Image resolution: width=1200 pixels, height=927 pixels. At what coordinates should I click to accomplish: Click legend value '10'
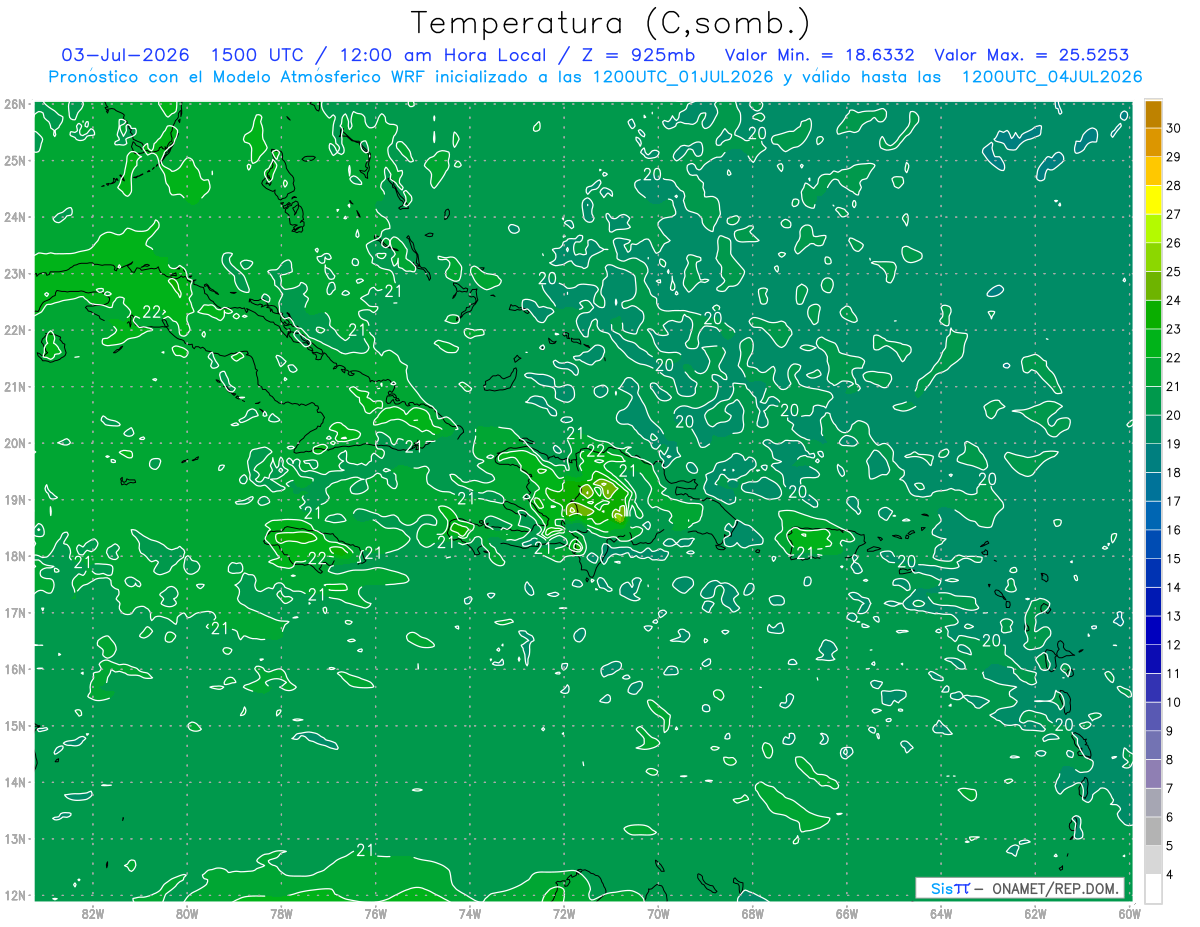(x=1174, y=702)
